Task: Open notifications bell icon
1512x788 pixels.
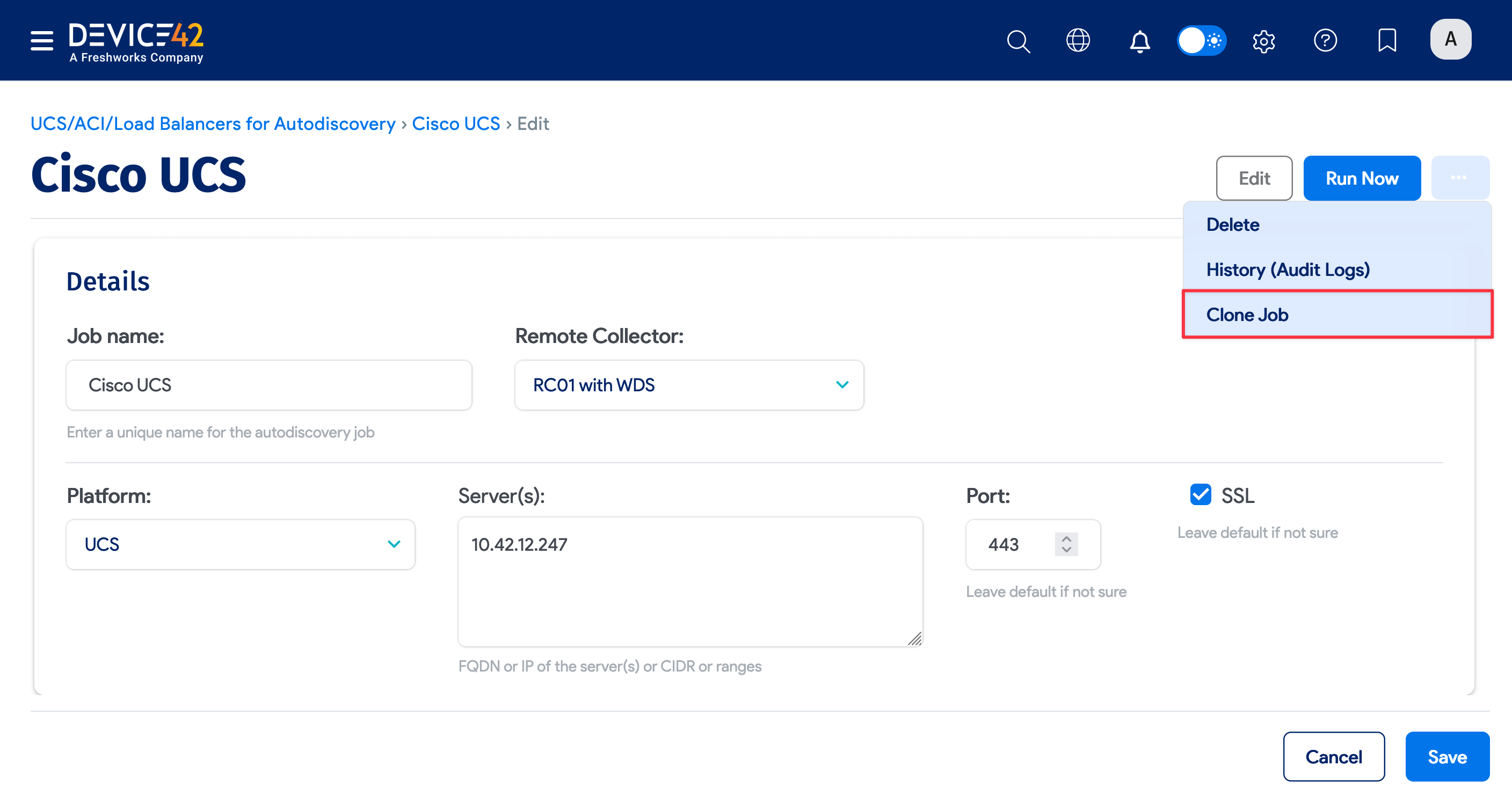Action: (1140, 41)
